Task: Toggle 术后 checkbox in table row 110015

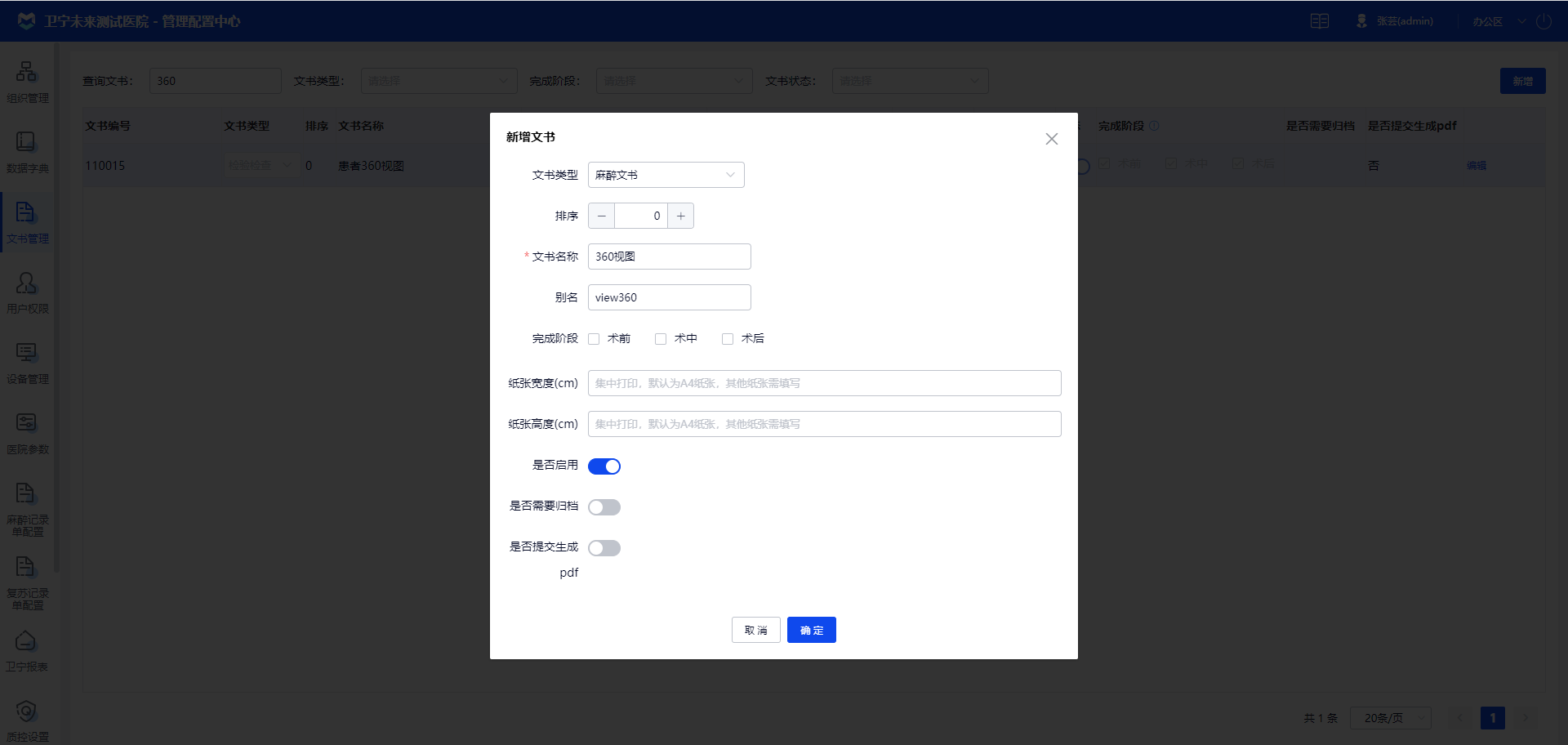Action: tap(1238, 164)
